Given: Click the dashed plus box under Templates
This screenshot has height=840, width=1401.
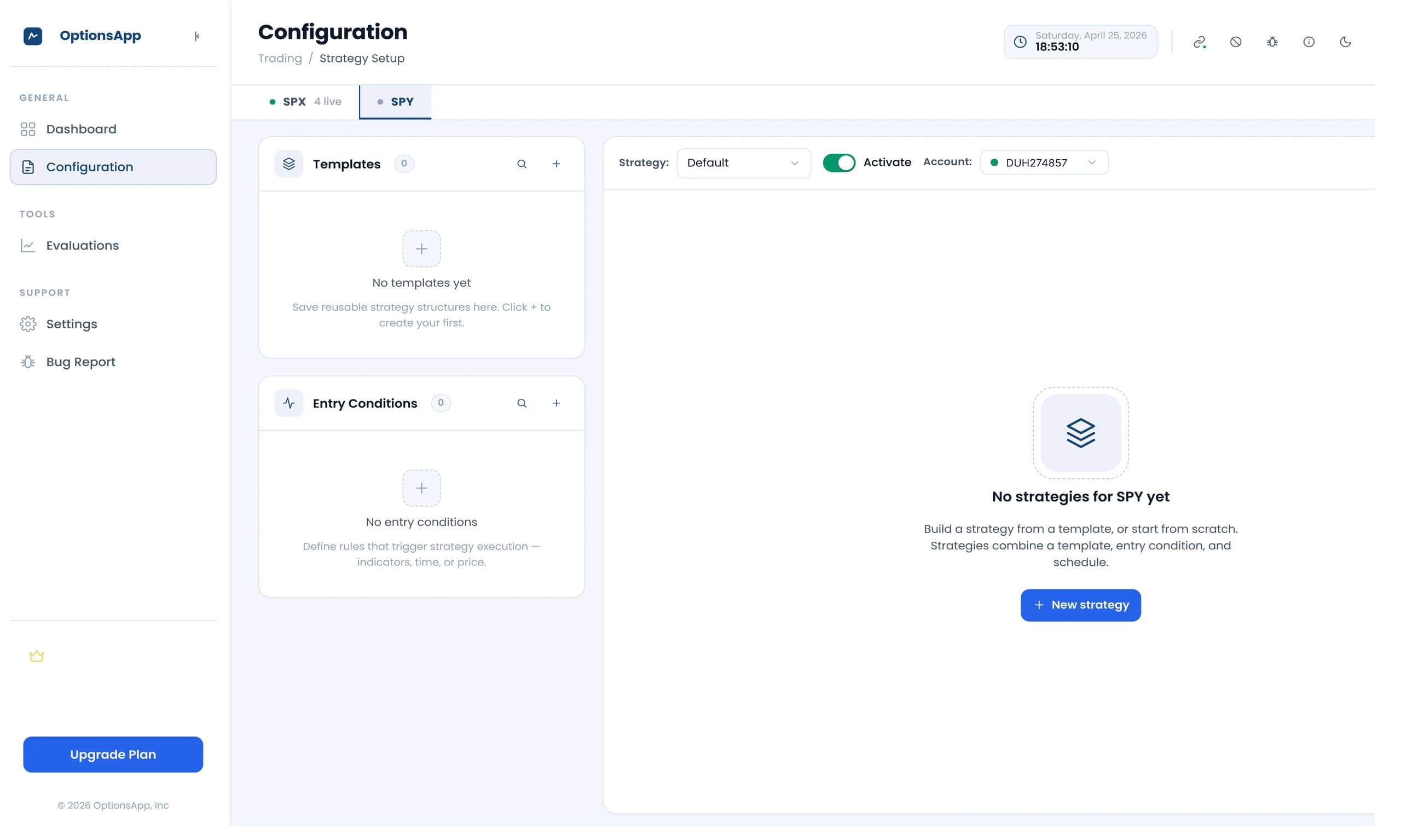Looking at the screenshot, I should pos(422,249).
